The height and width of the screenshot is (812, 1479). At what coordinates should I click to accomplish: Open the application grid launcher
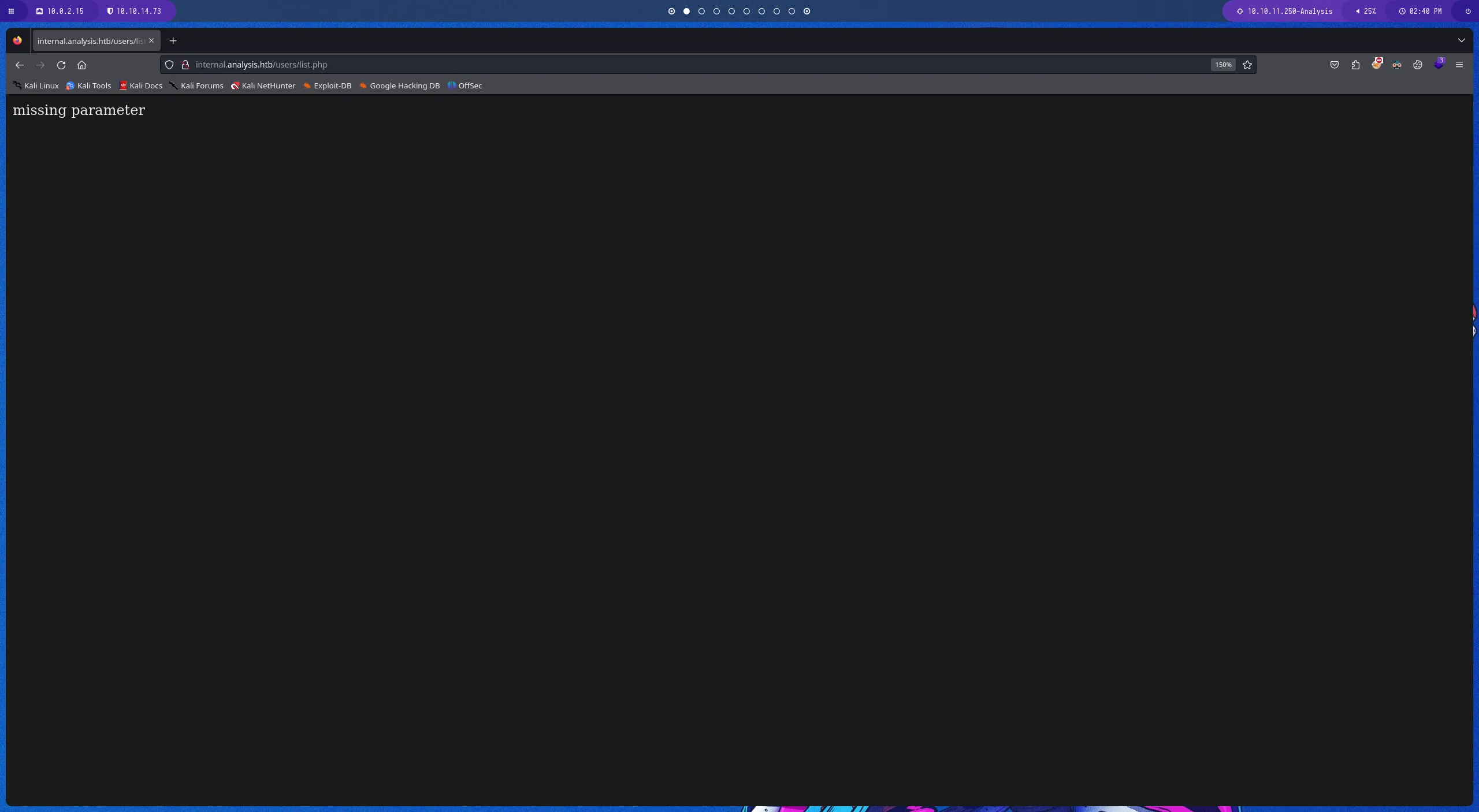click(x=11, y=11)
